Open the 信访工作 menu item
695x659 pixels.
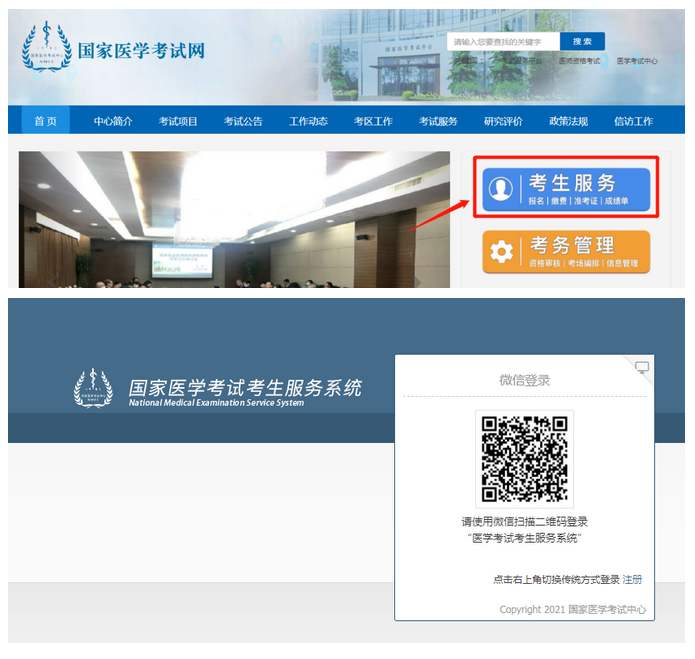(633, 121)
